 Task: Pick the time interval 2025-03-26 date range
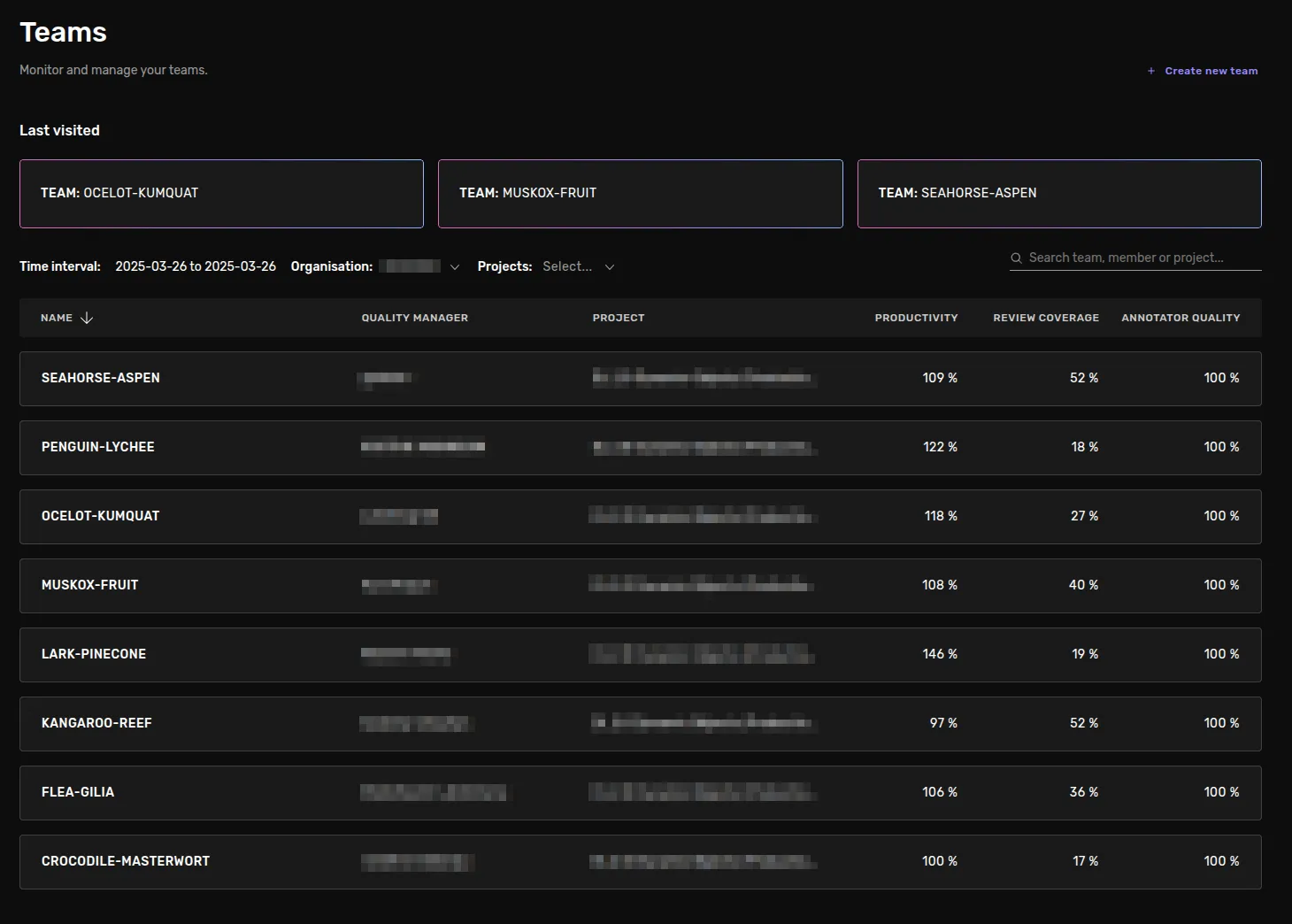196,266
